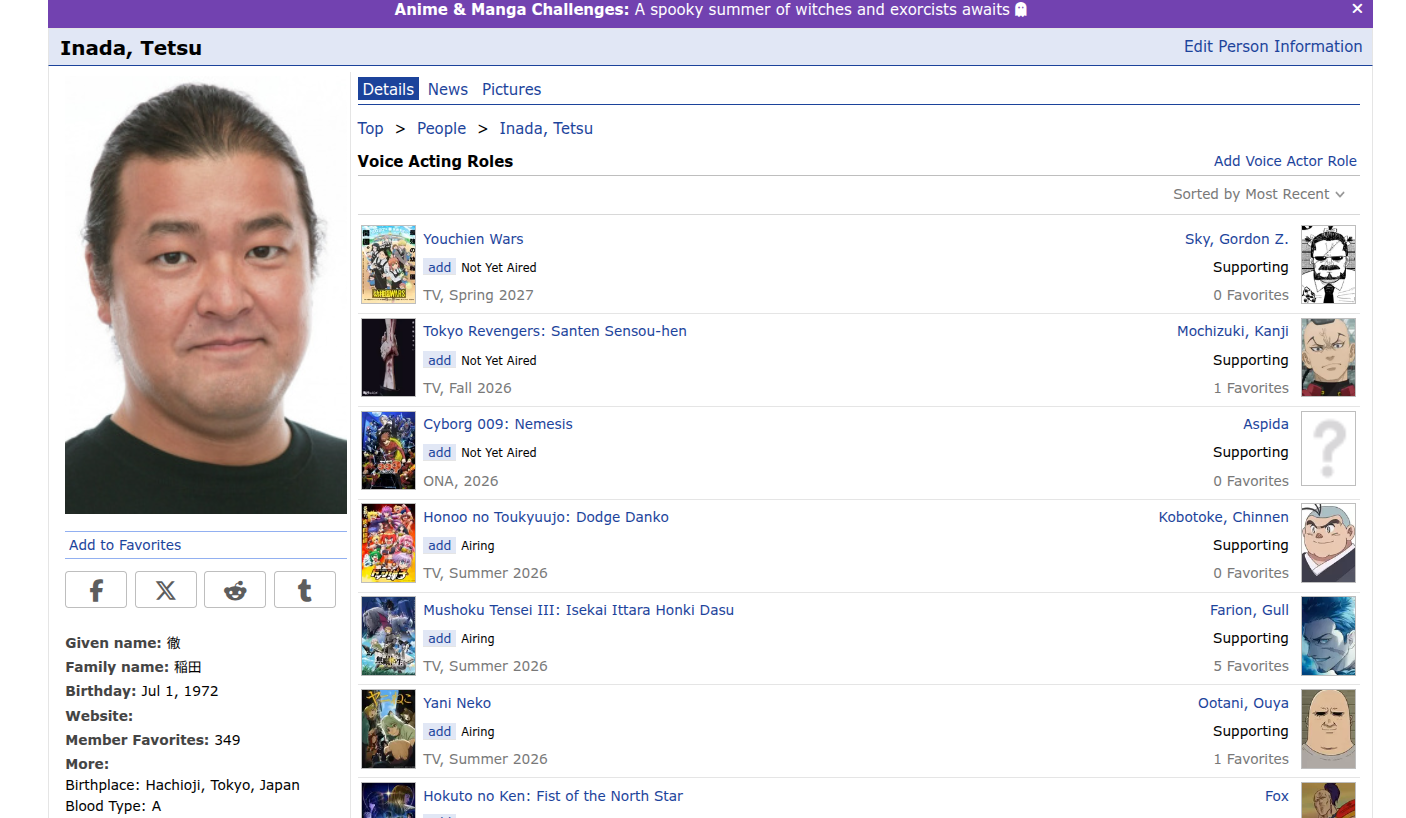The height and width of the screenshot is (818, 1406).
Task: Open the Mushoku Tensei III poster thumbnail
Action: pos(388,636)
